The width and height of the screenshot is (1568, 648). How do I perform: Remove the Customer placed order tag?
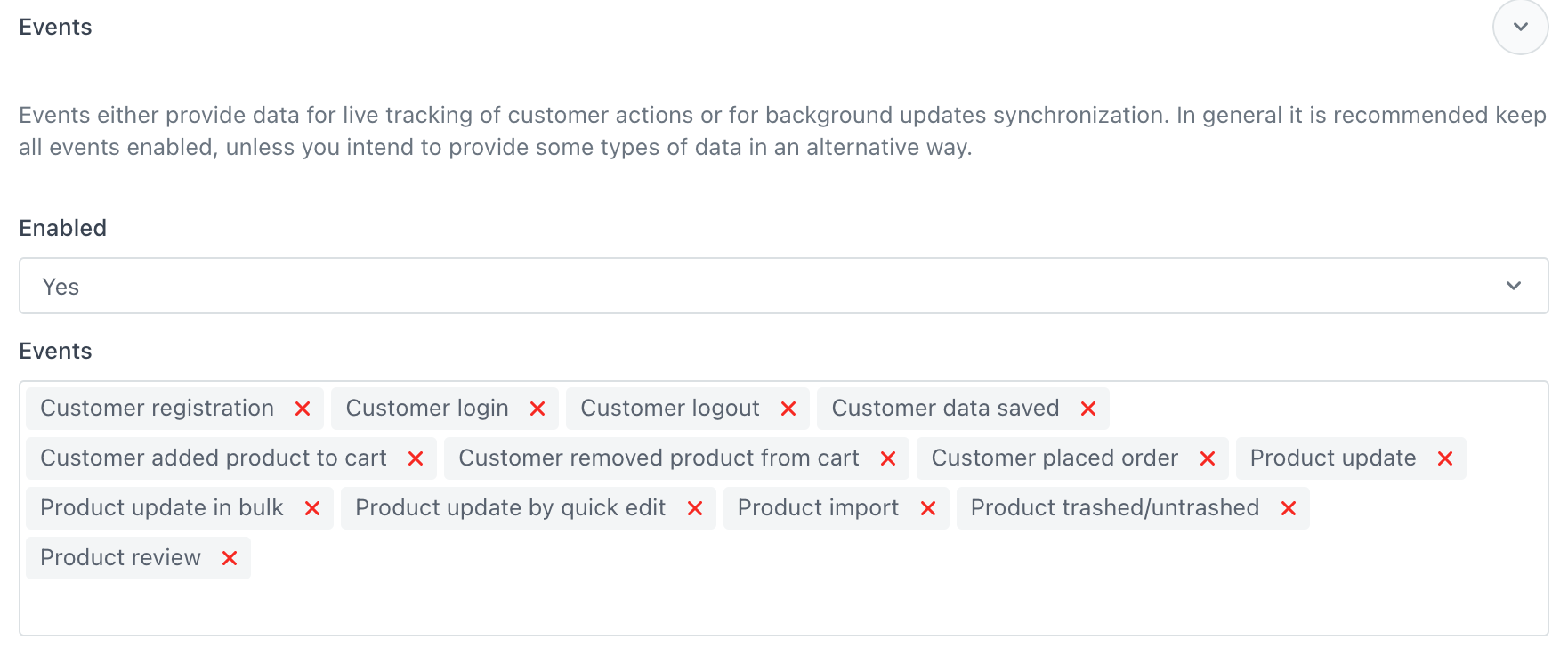point(1208,458)
